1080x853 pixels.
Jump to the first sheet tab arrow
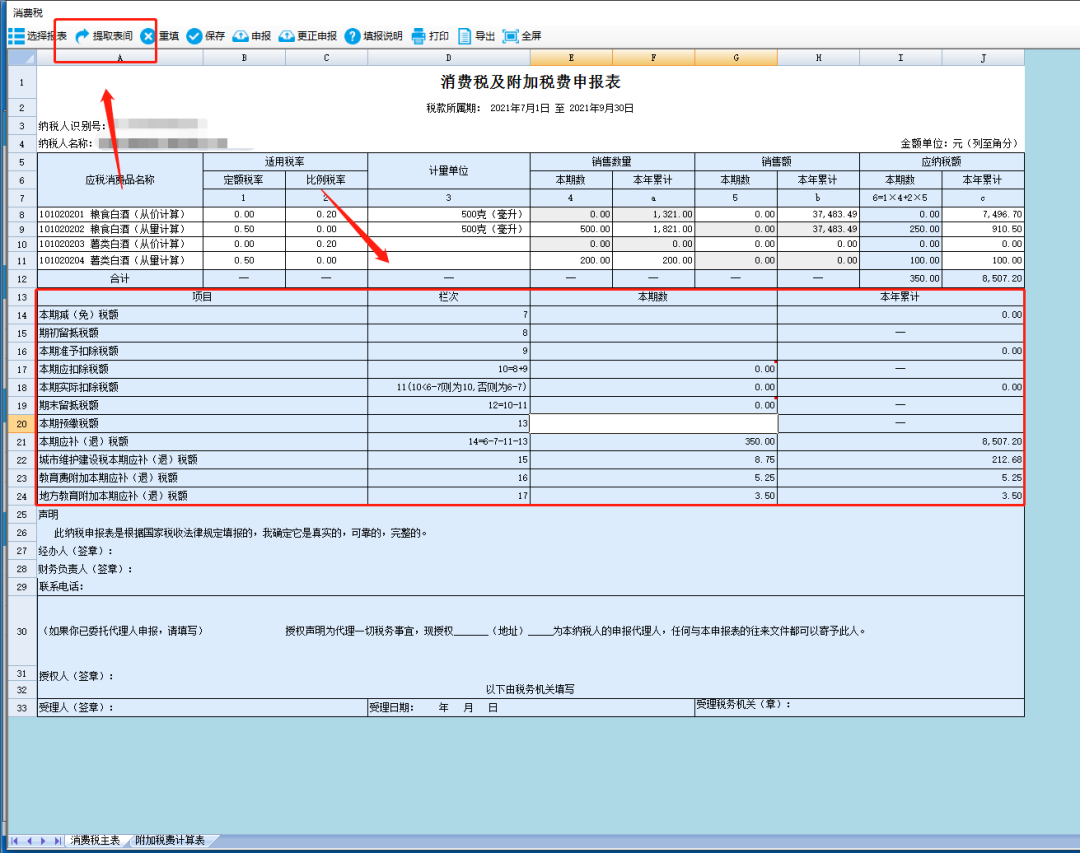pos(14,841)
